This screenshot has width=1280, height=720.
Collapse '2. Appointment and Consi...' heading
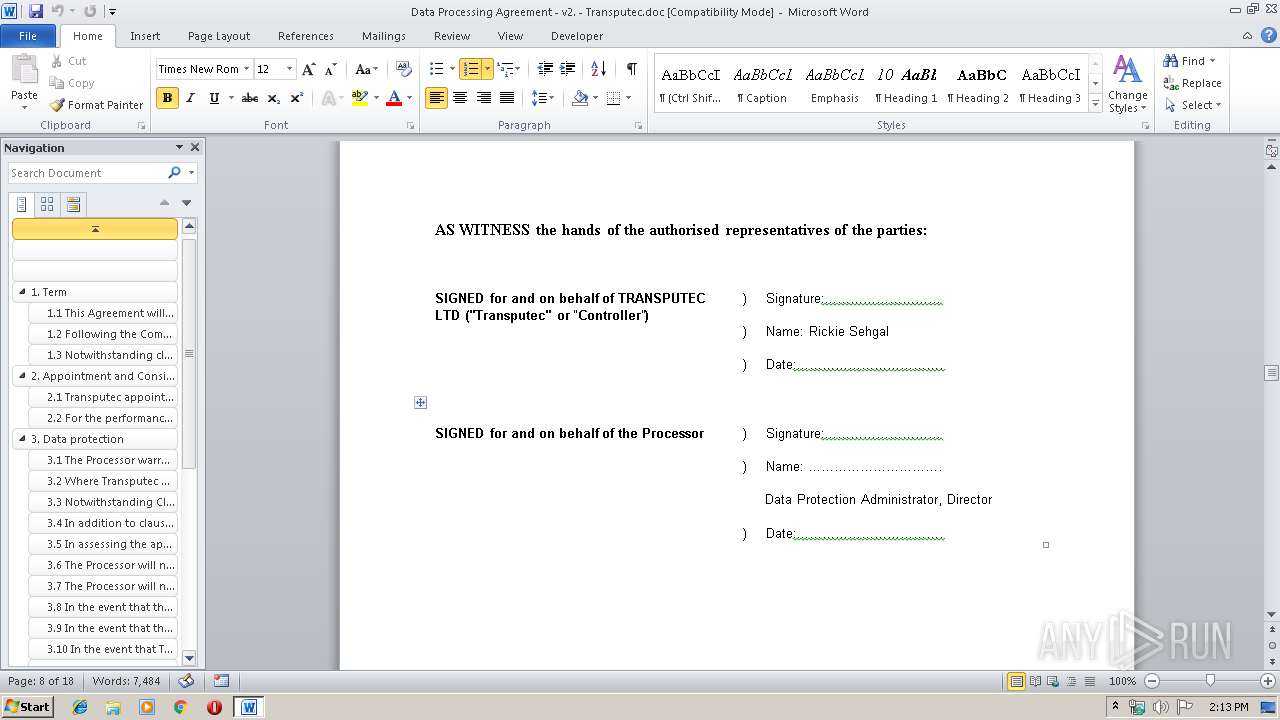coord(21,376)
